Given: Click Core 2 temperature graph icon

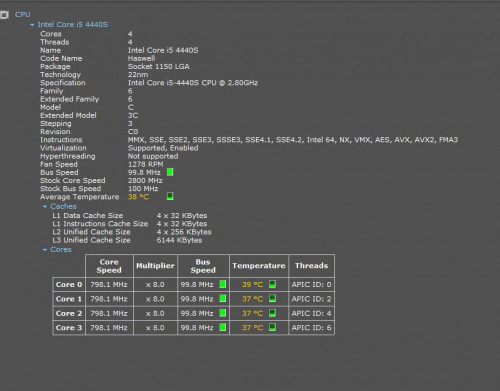Looking at the screenshot, I should [x=272, y=313].
